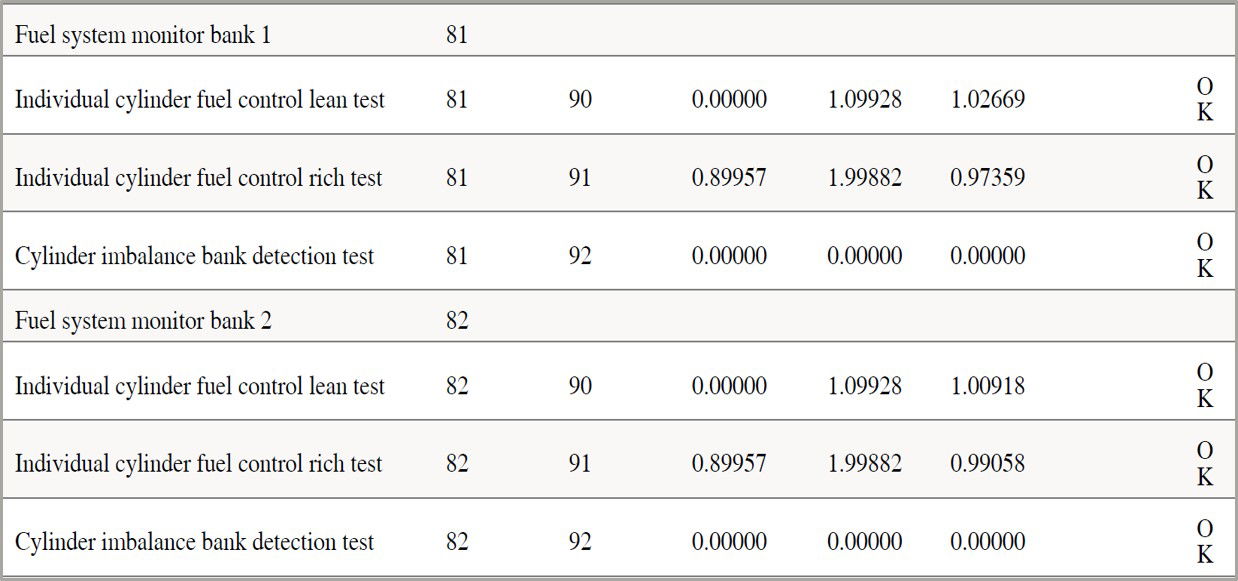Click OK status for bank 1 rich test
1238x581 pixels.
pyautogui.click(x=1205, y=178)
